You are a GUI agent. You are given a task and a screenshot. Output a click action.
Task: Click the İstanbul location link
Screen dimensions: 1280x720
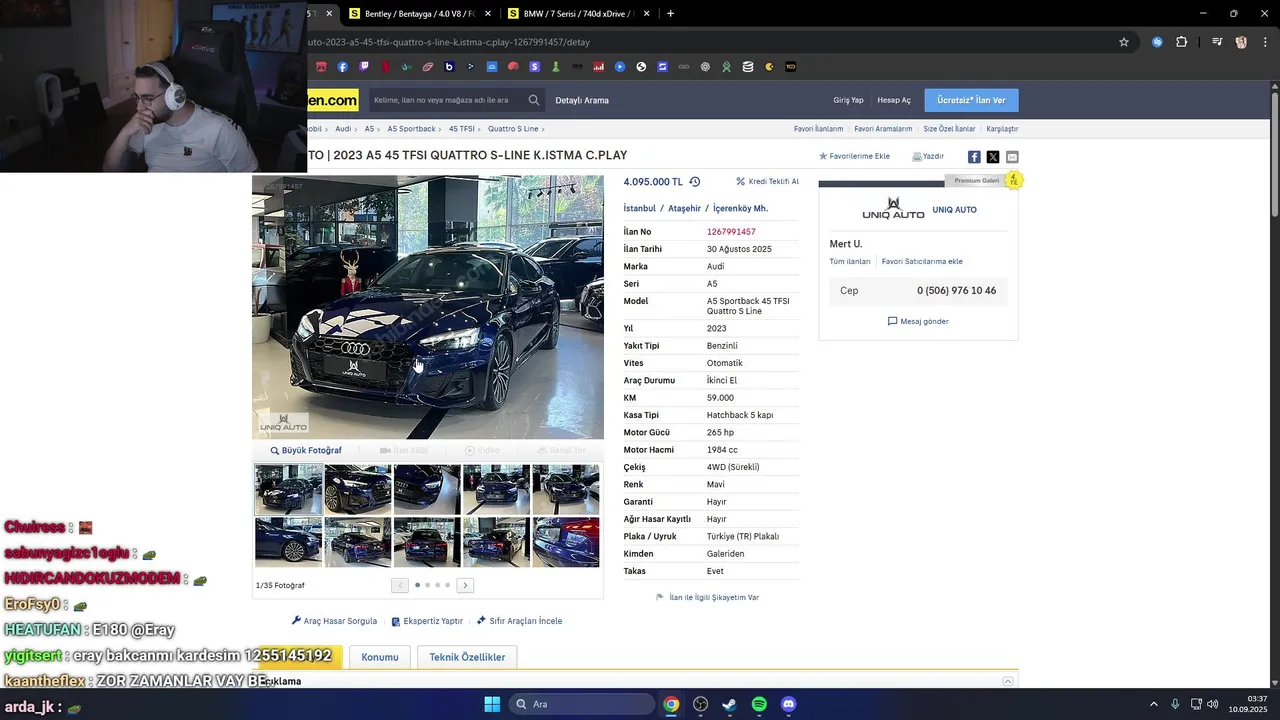[640, 209]
